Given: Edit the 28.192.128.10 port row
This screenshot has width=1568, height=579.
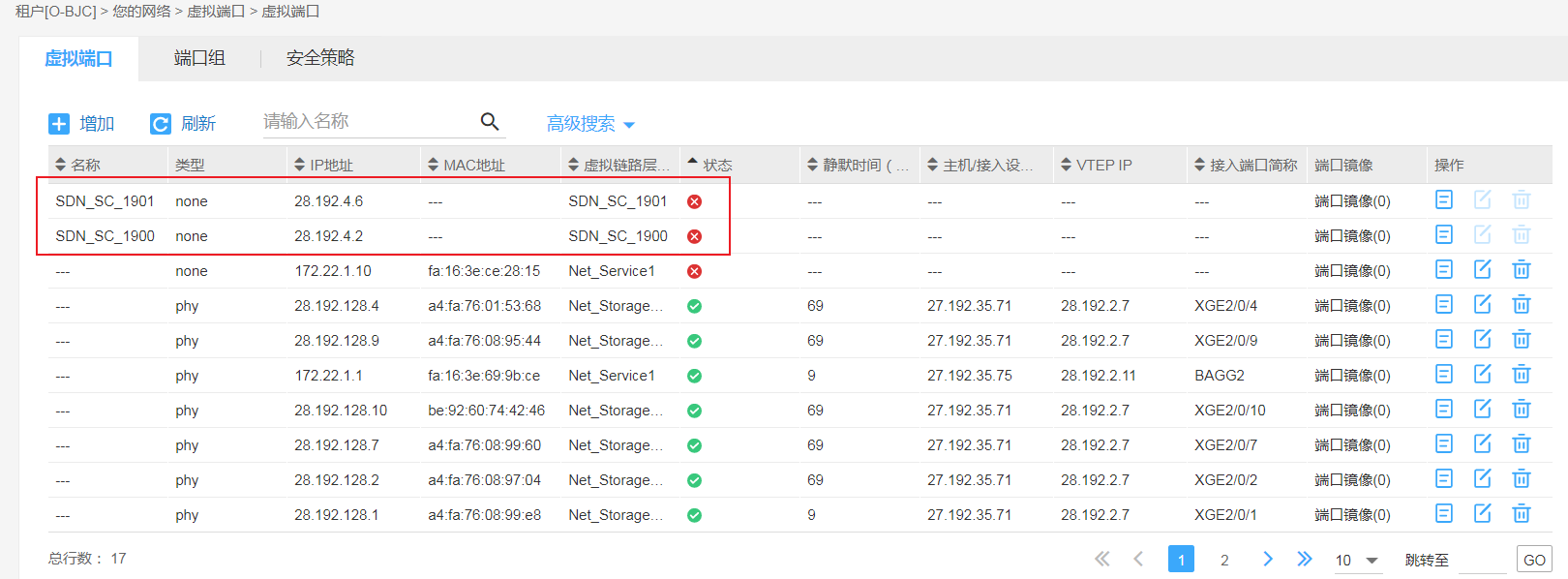Looking at the screenshot, I should [x=1483, y=409].
